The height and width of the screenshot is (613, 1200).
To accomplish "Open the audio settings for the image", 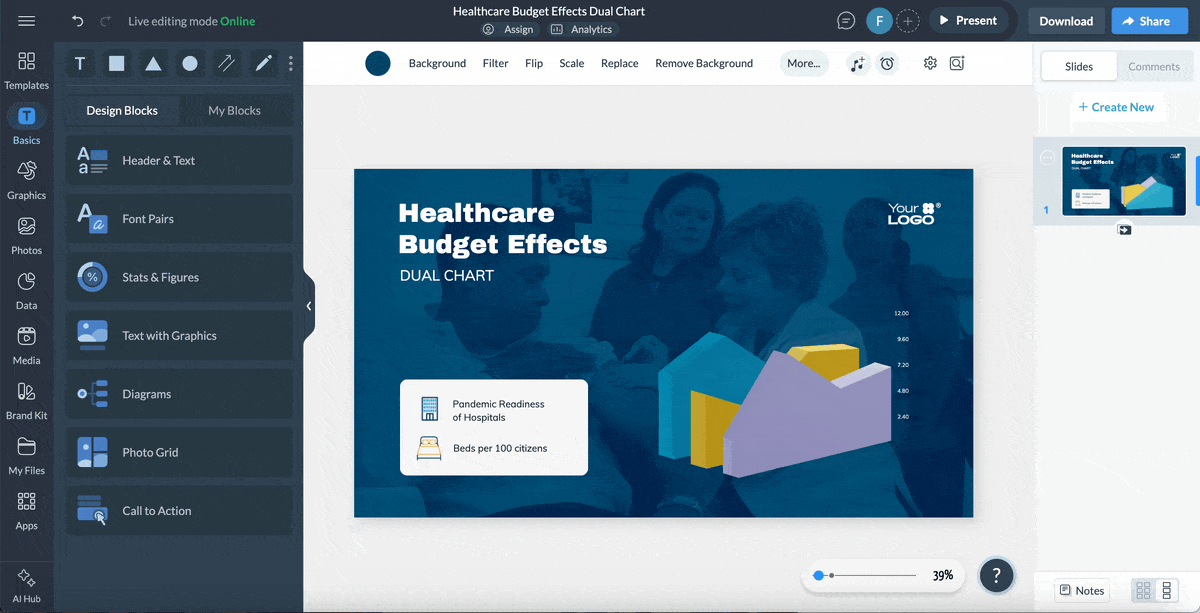I will click(x=857, y=63).
